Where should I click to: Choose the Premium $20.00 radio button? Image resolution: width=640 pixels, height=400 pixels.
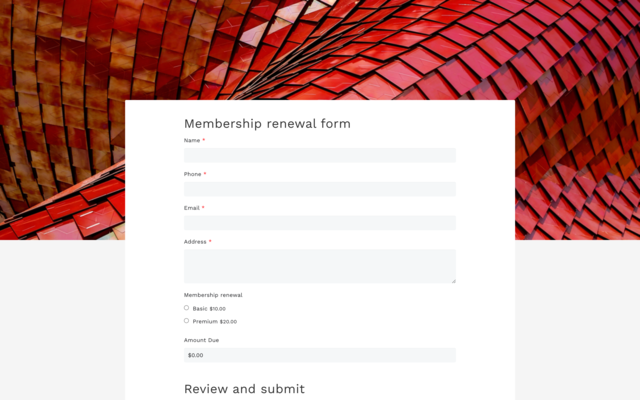pyautogui.click(x=187, y=321)
